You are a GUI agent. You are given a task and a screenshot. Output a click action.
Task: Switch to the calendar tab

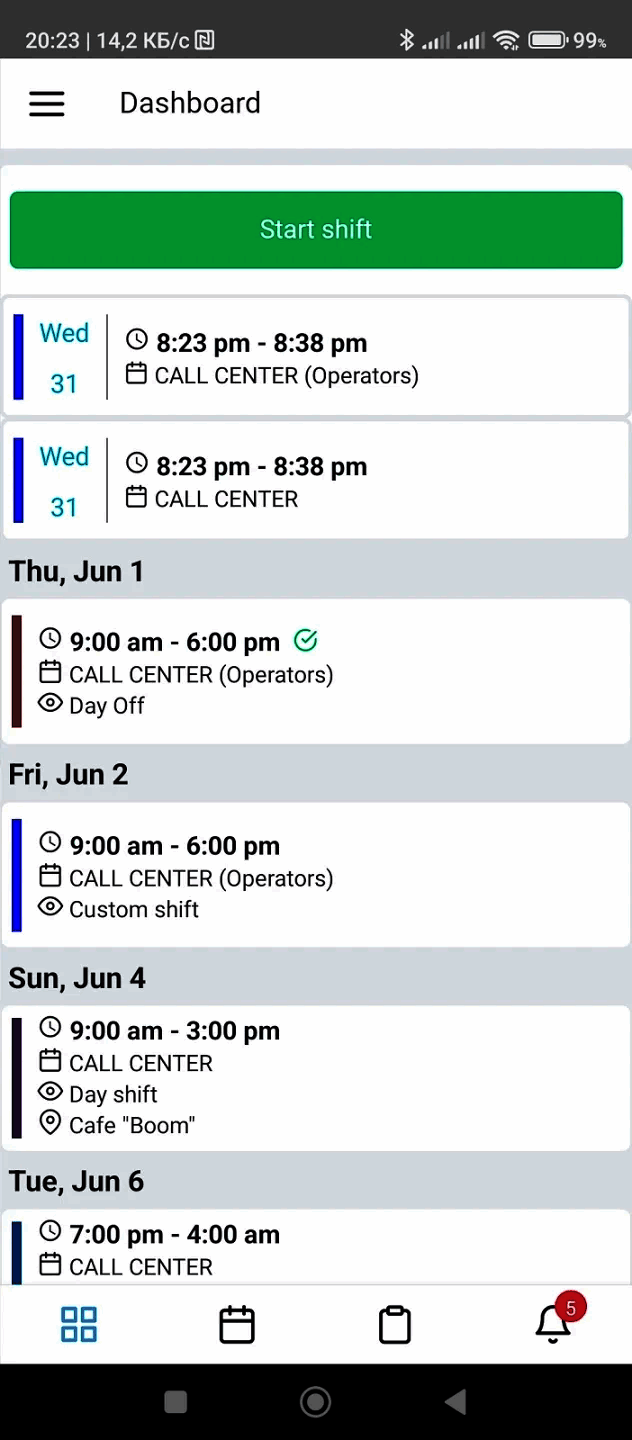pyautogui.click(x=237, y=1324)
